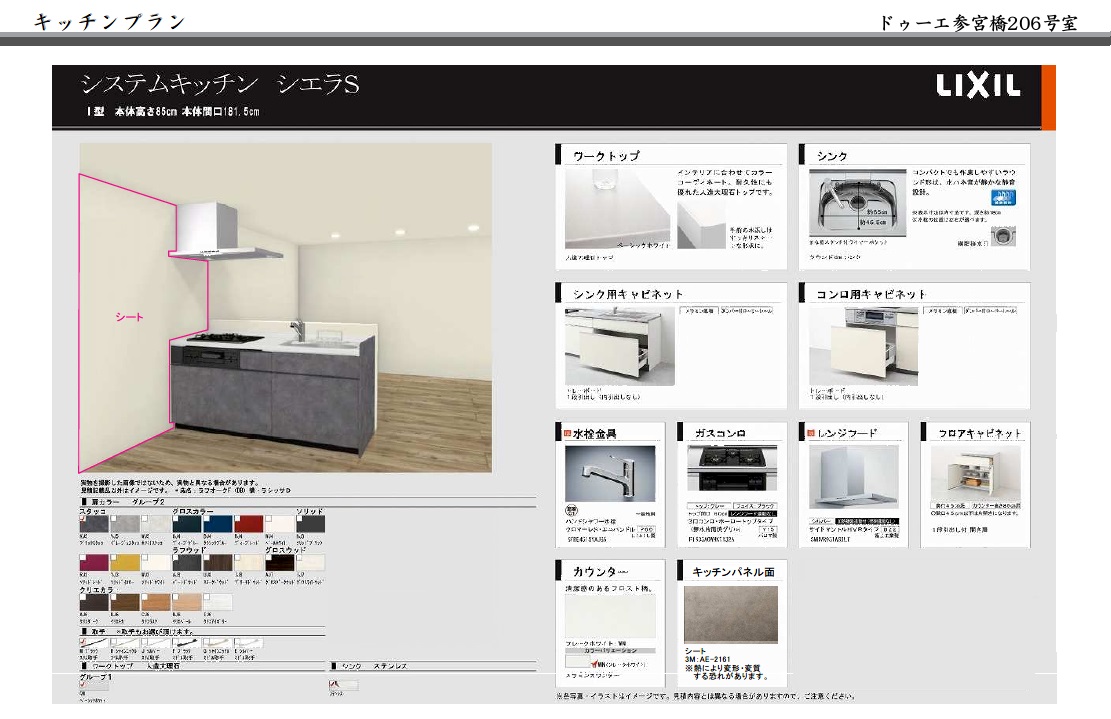The image size is (1111, 719).
Task: Click the round mark under the faucet photo
Action: (571, 511)
